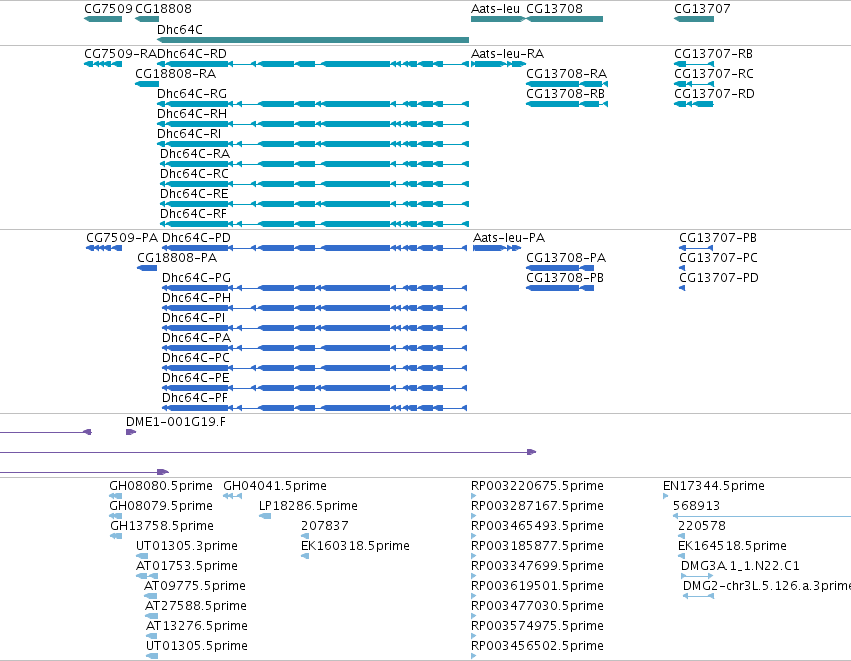Select the Aats-leu-RA transcript
Image resolution: width=851 pixels, height=661 pixels.
pos(499,64)
